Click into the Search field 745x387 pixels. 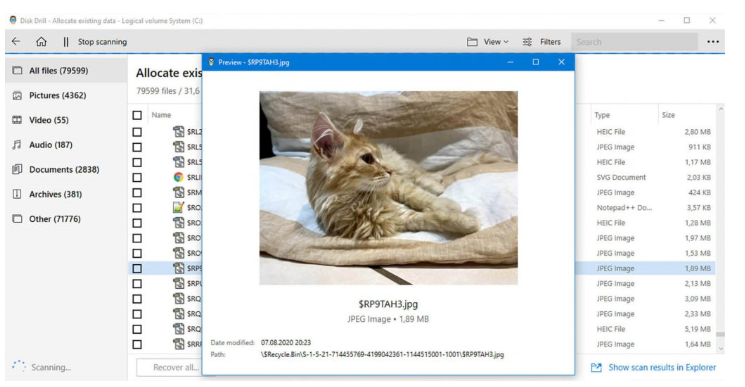point(634,42)
